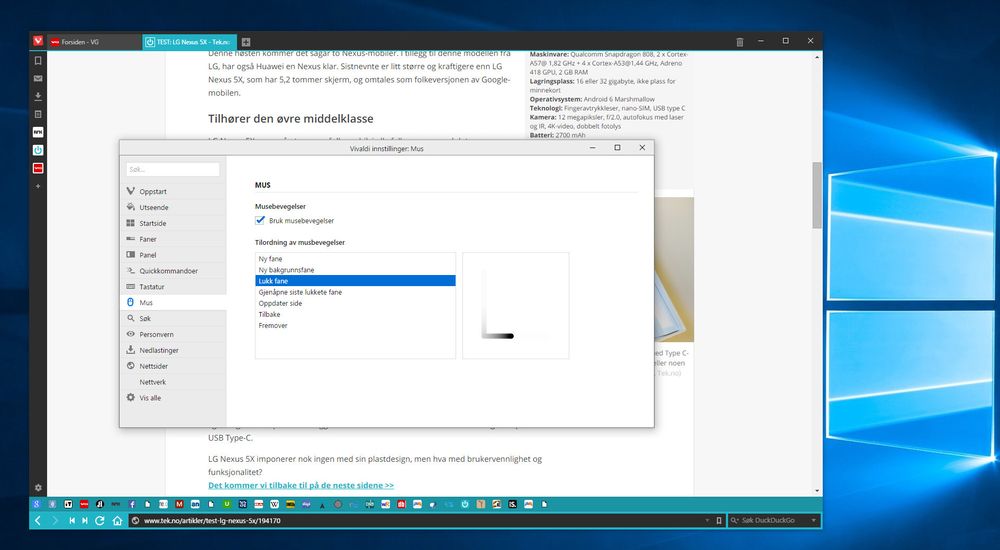Open the red M bookmark icon
This screenshot has height=550, width=1000.
point(180,504)
